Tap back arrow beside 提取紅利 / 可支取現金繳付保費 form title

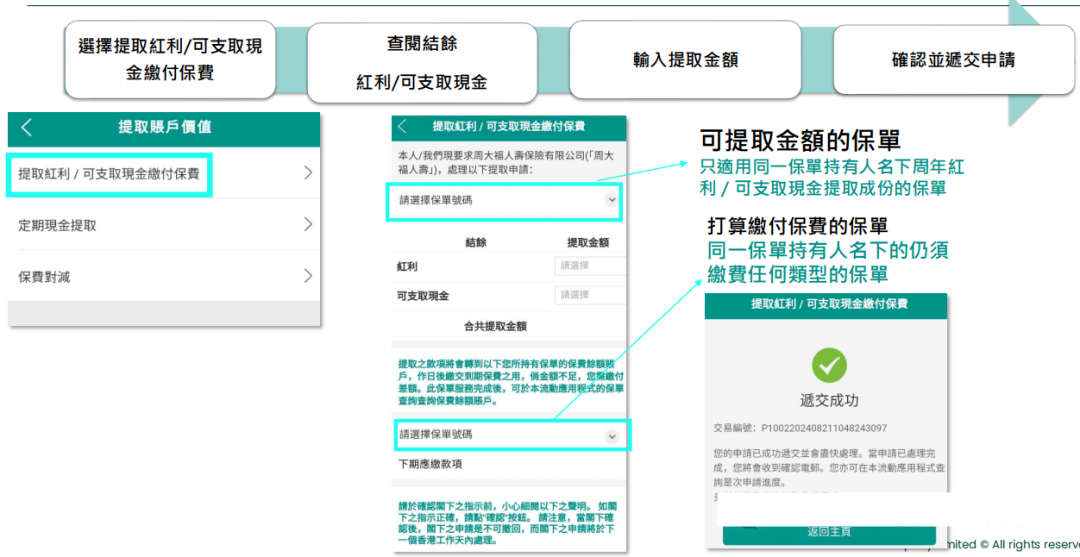403,127
